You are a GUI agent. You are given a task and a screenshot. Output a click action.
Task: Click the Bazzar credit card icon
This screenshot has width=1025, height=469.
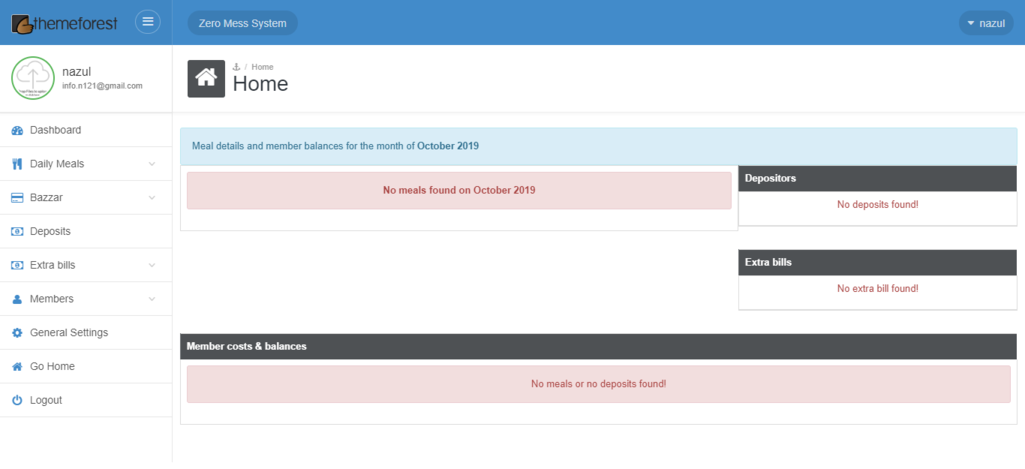point(17,198)
